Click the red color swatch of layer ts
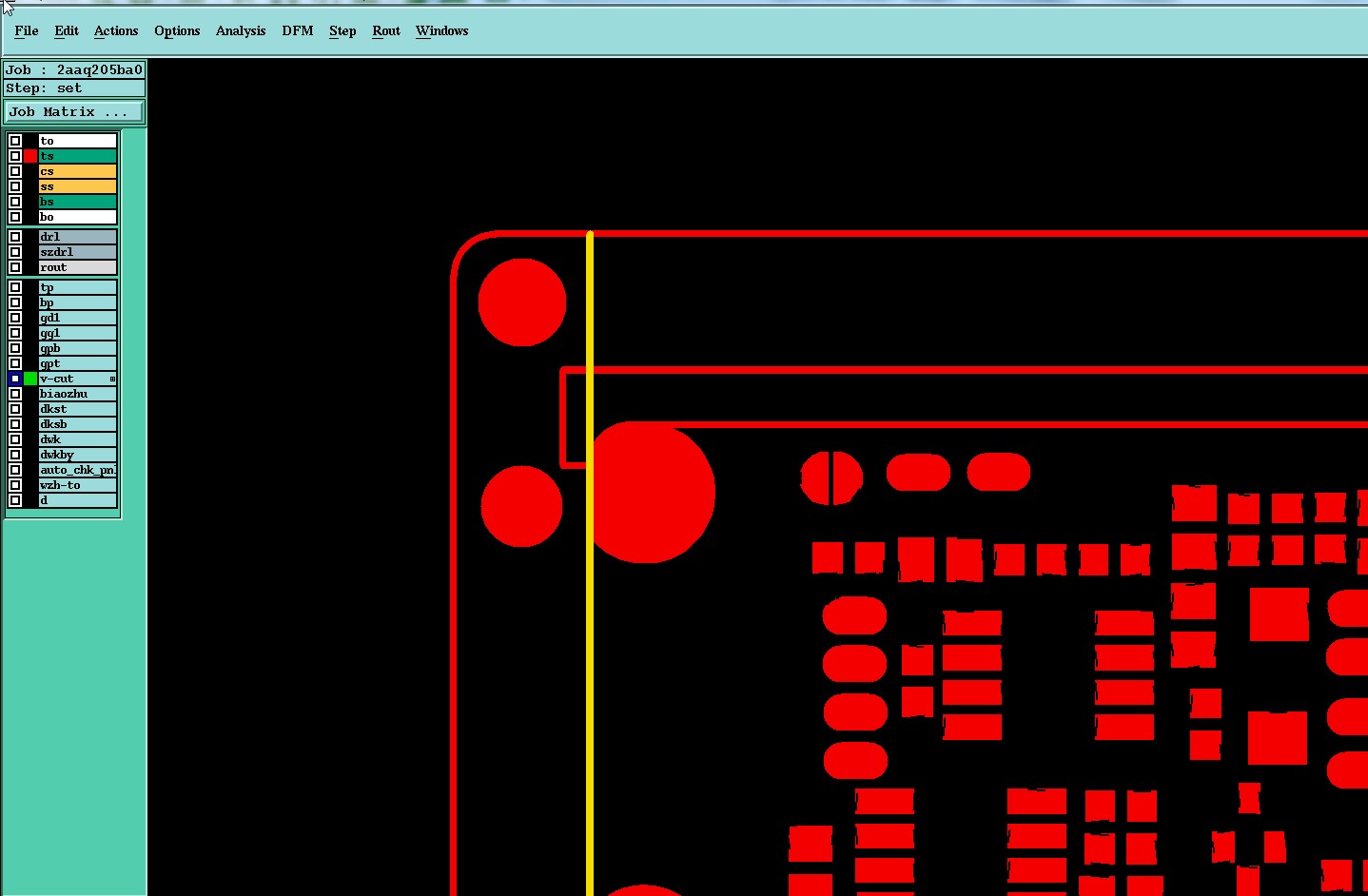 (30, 156)
